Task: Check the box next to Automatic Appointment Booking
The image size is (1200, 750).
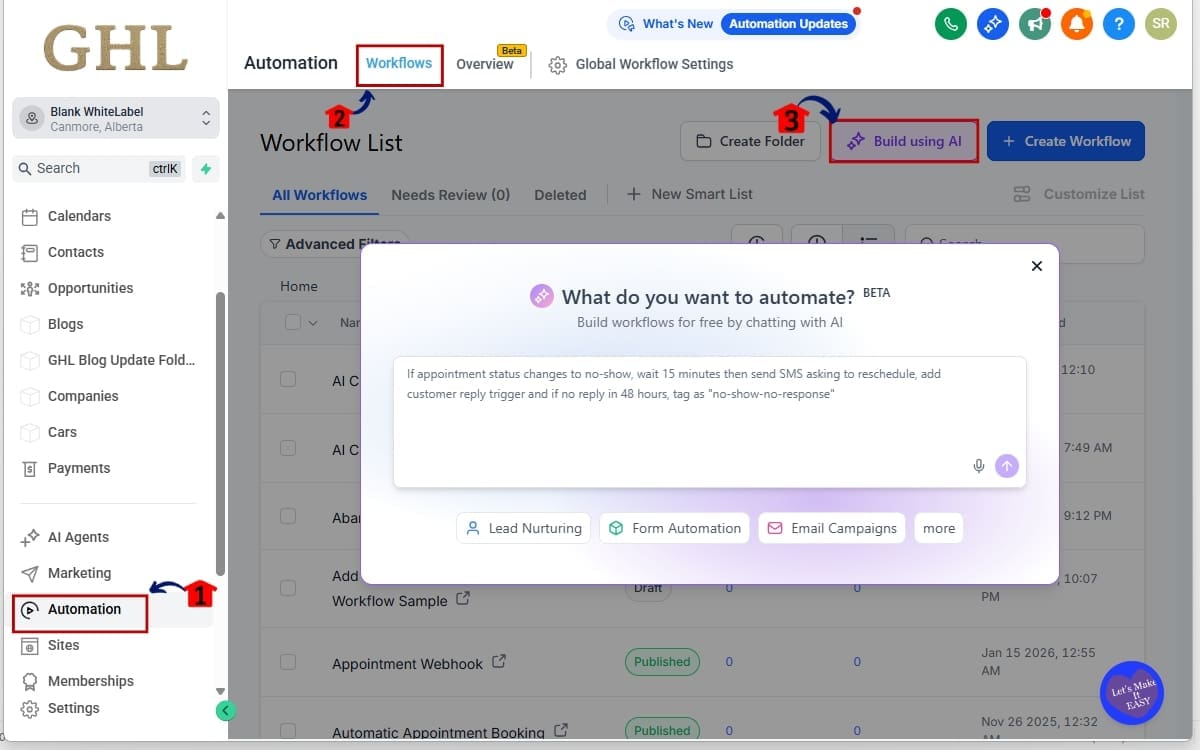Action: 287,729
